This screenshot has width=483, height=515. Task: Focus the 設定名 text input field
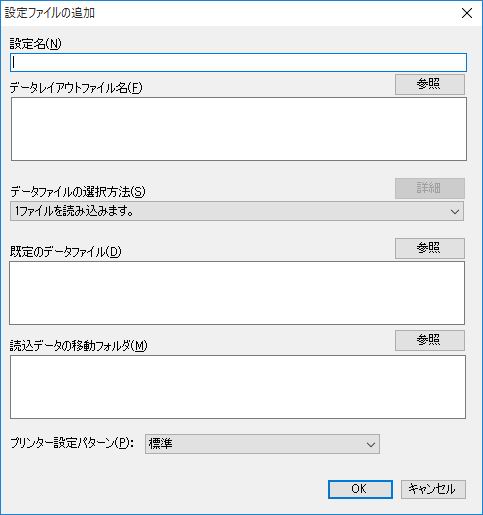pyautogui.click(x=238, y=63)
